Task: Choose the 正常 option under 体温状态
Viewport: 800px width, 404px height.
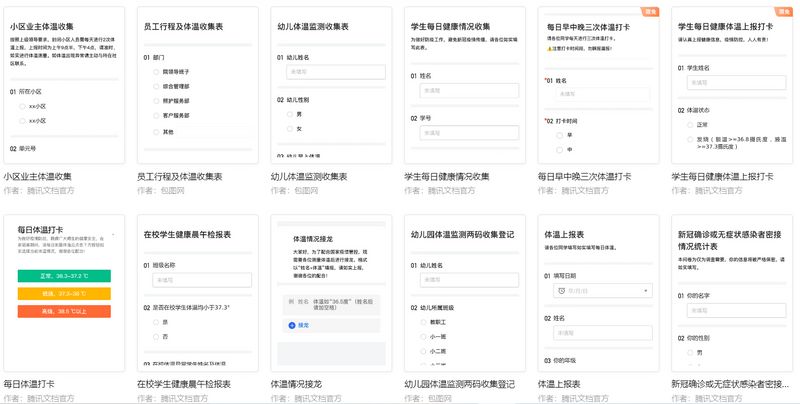Action: tap(692, 125)
